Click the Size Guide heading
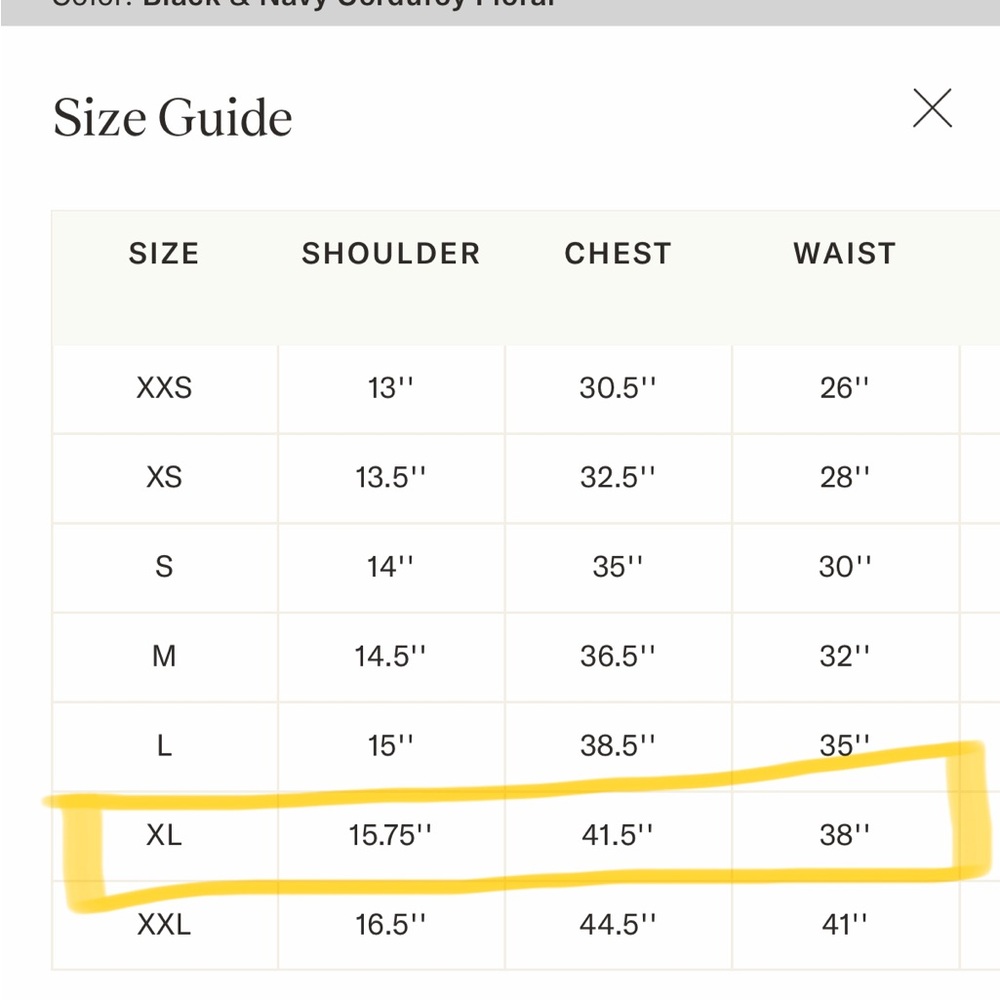 pos(172,118)
